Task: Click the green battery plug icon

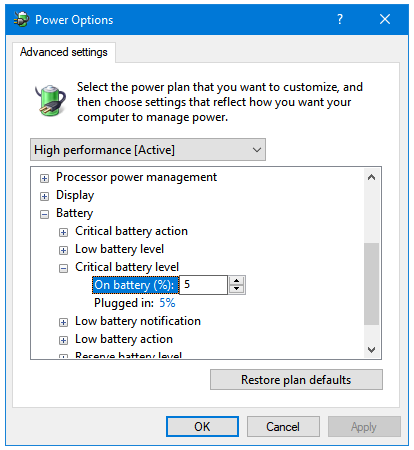Action: click(x=51, y=101)
